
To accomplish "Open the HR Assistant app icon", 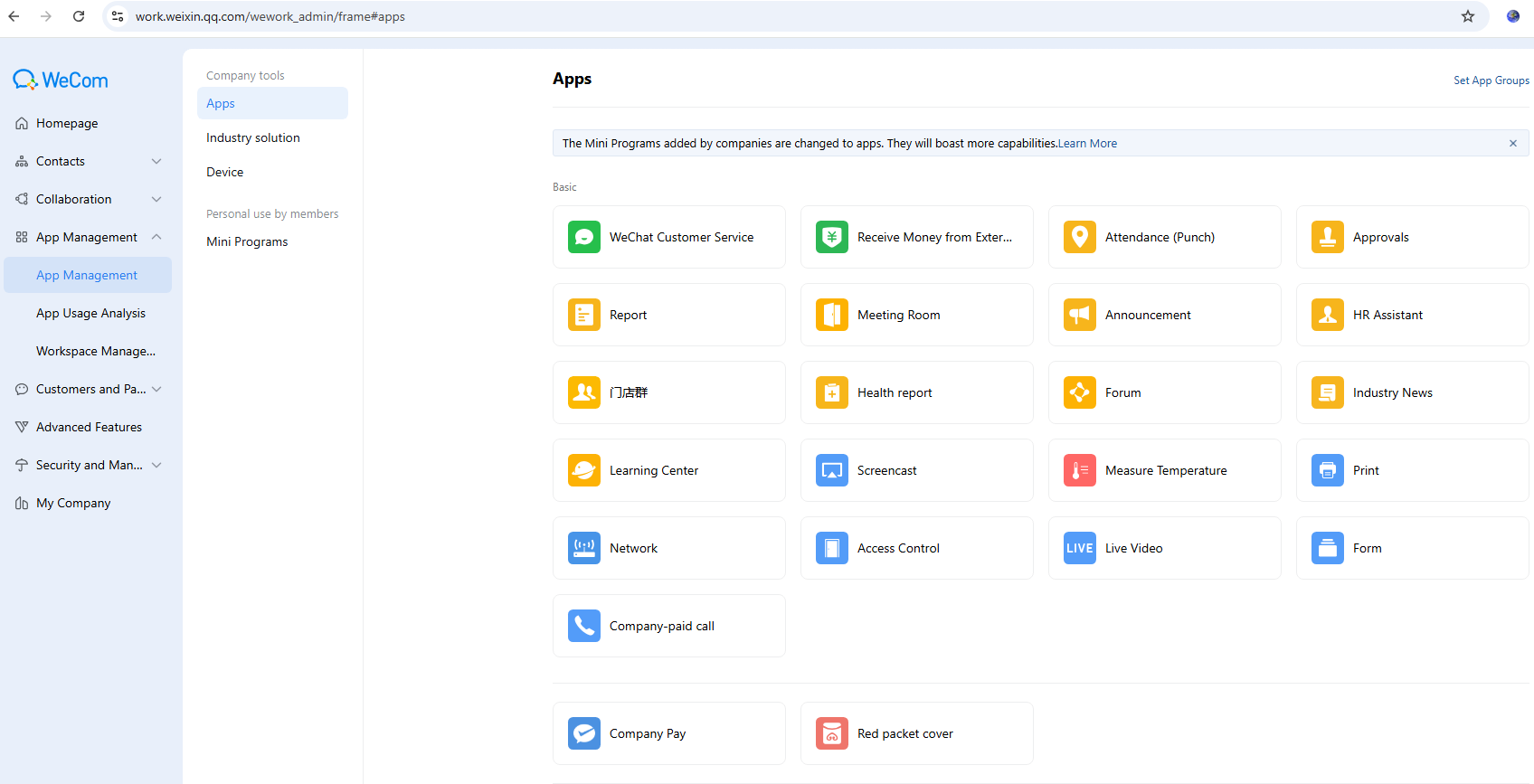I will pos(1328,315).
